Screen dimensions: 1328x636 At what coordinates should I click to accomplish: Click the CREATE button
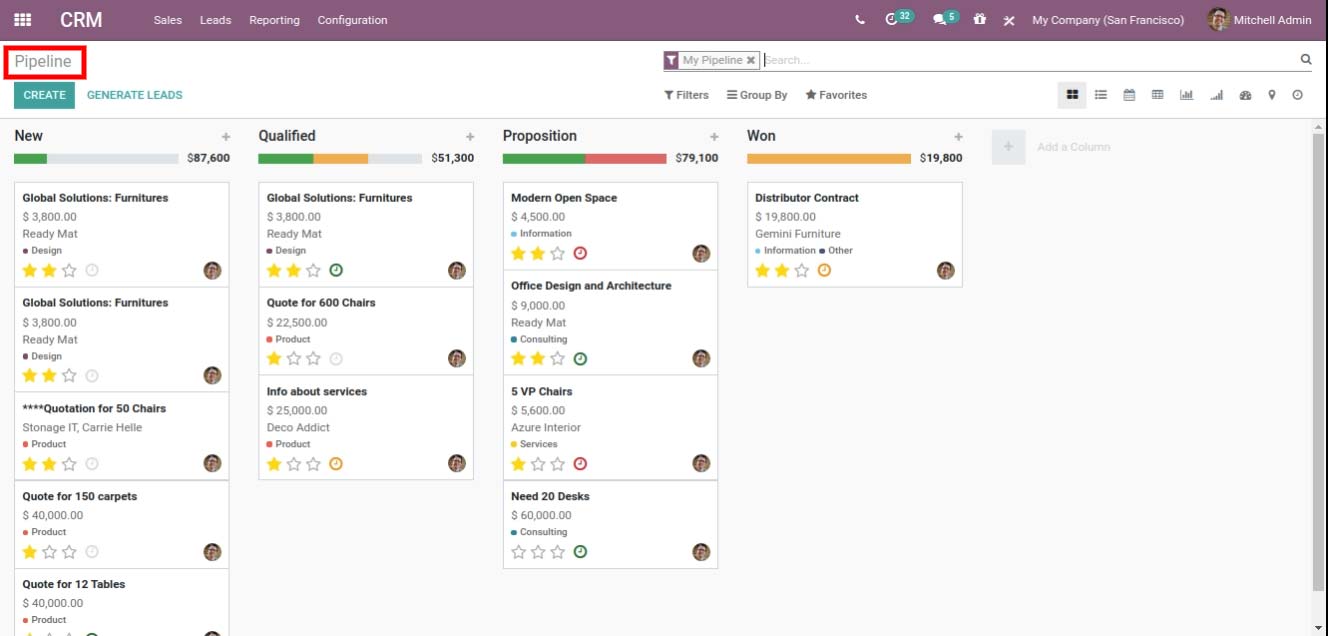[45, 95]
